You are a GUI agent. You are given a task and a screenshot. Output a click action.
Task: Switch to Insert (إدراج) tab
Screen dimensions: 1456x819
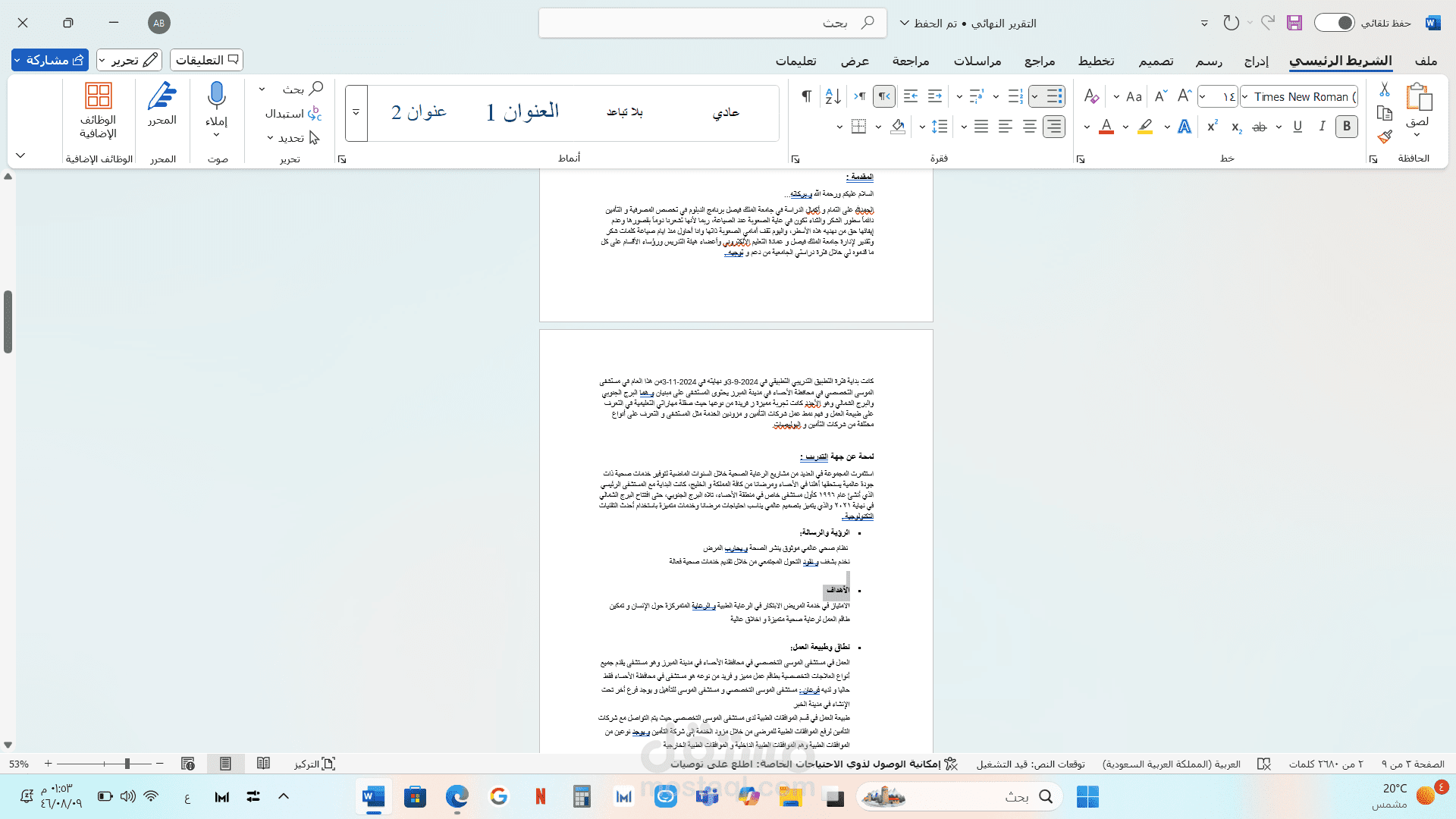coord(1257,61)
